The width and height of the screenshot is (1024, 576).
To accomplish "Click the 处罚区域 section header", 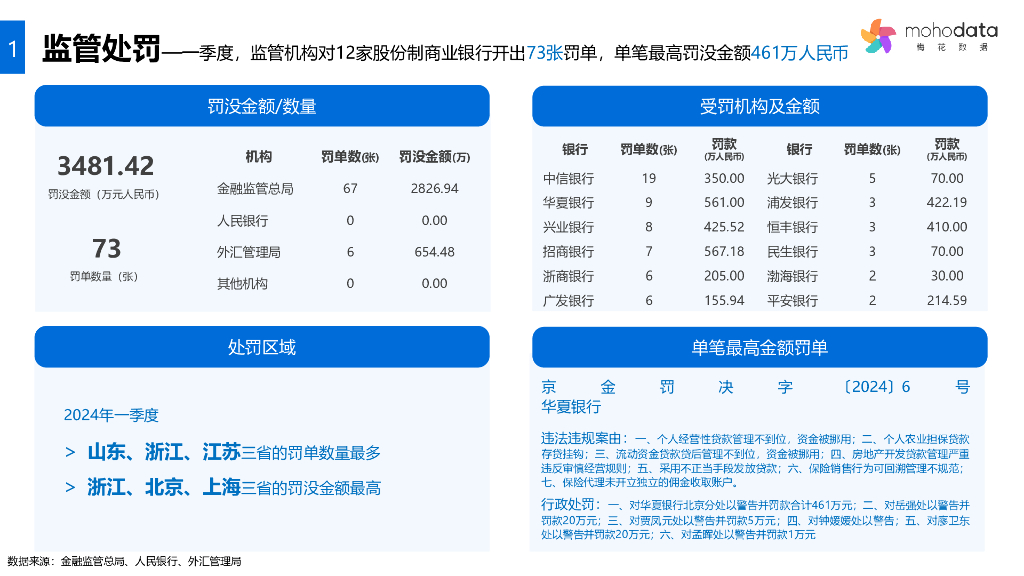I will (262, 347).
